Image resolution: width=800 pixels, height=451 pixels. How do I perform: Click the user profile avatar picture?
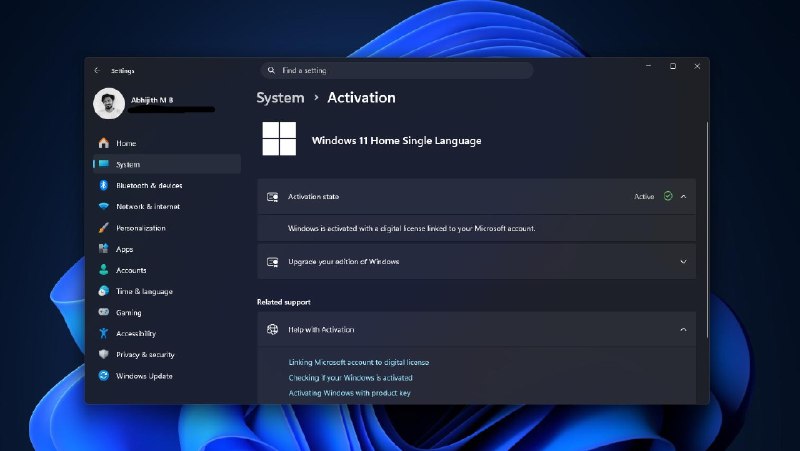pos(109,104)
